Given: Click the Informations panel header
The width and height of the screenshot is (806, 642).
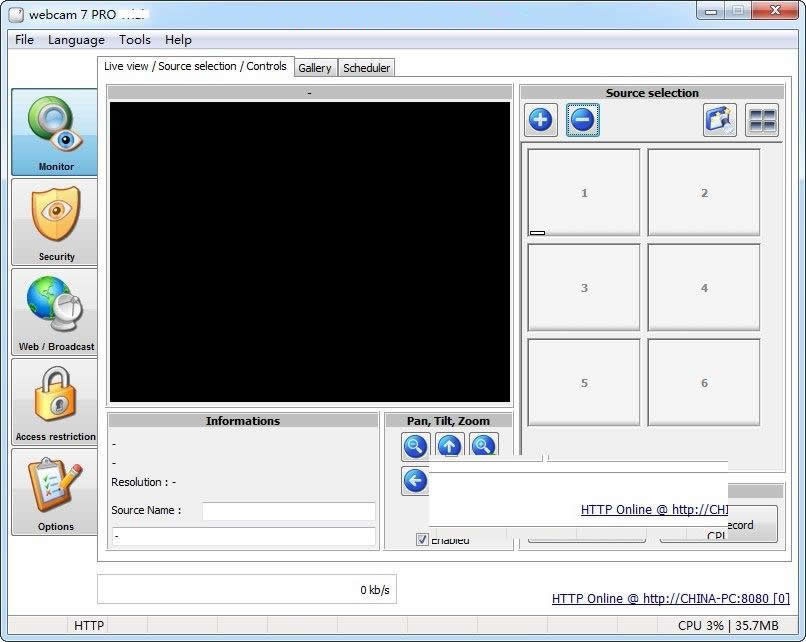Looking at the screenshot, I should point(243,420).
